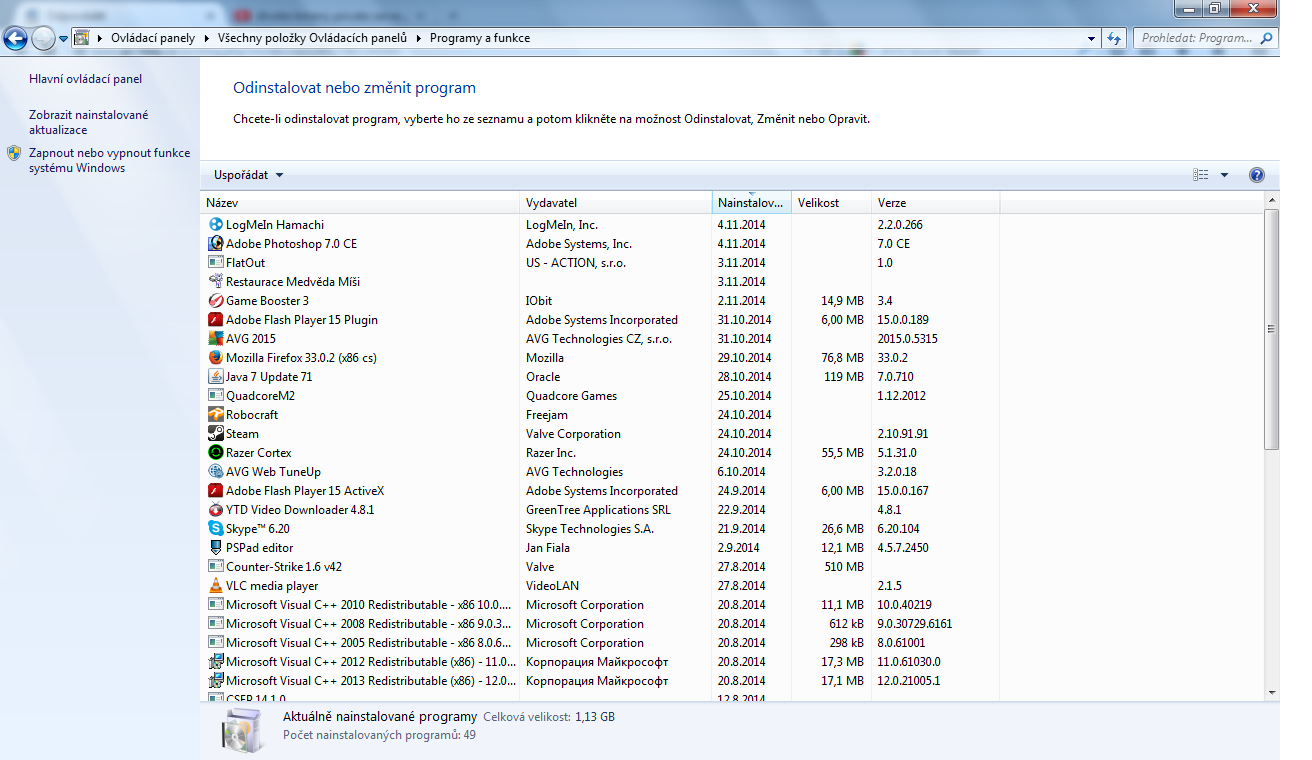Open the Uspořádat dropdown menu
Viewport: 1312px width, 760px height.
pos(248,175)
